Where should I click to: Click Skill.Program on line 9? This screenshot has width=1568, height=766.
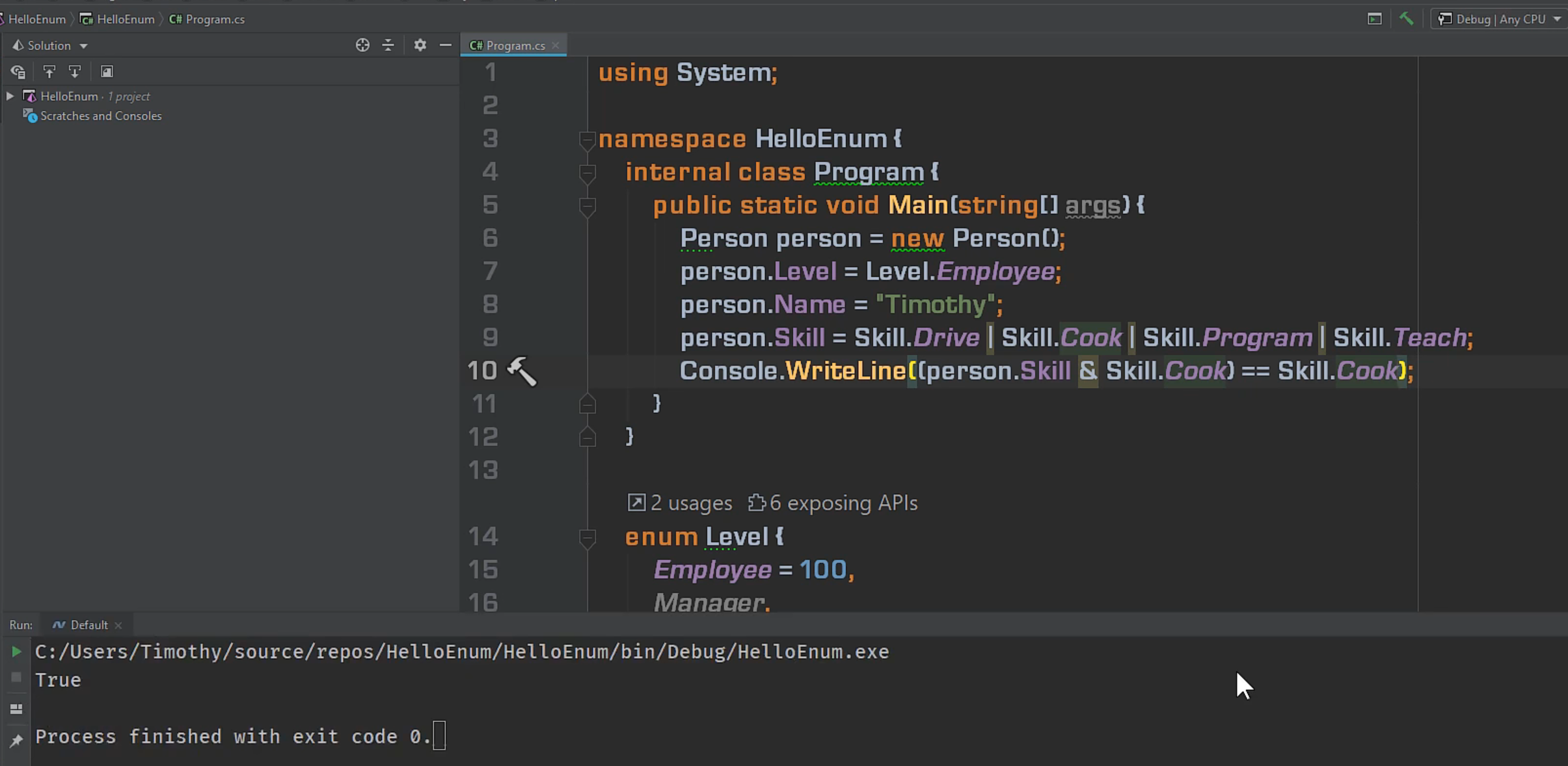pos(1228,337)
